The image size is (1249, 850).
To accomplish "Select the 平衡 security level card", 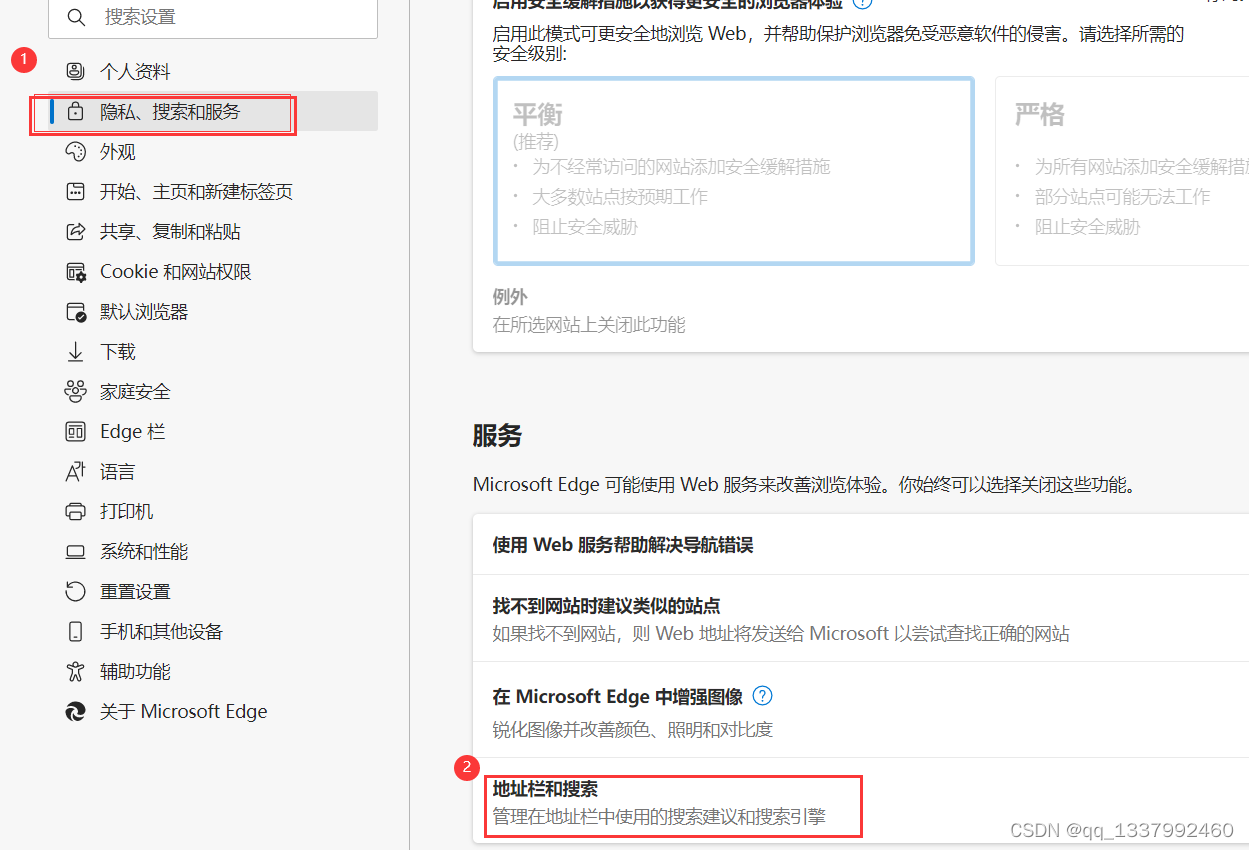I will tap(734, 170).
